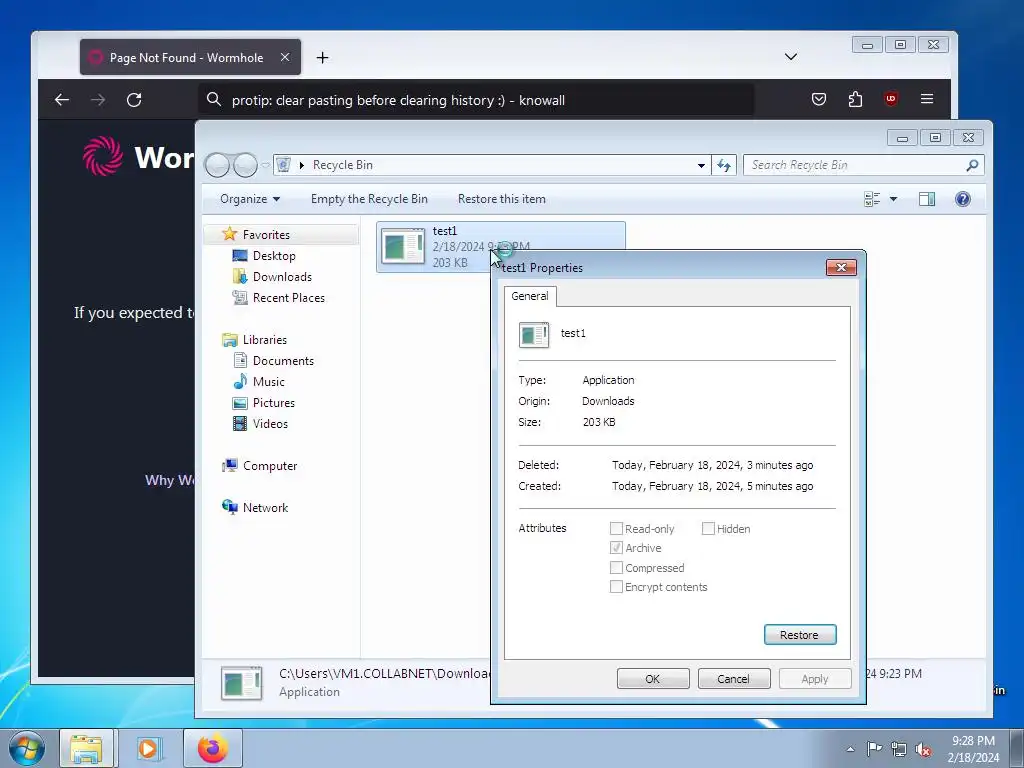Click the Recycle Bin breadcrumb arrow
1024x768 pixels.
pyautogui.click(x=302, y=165)
